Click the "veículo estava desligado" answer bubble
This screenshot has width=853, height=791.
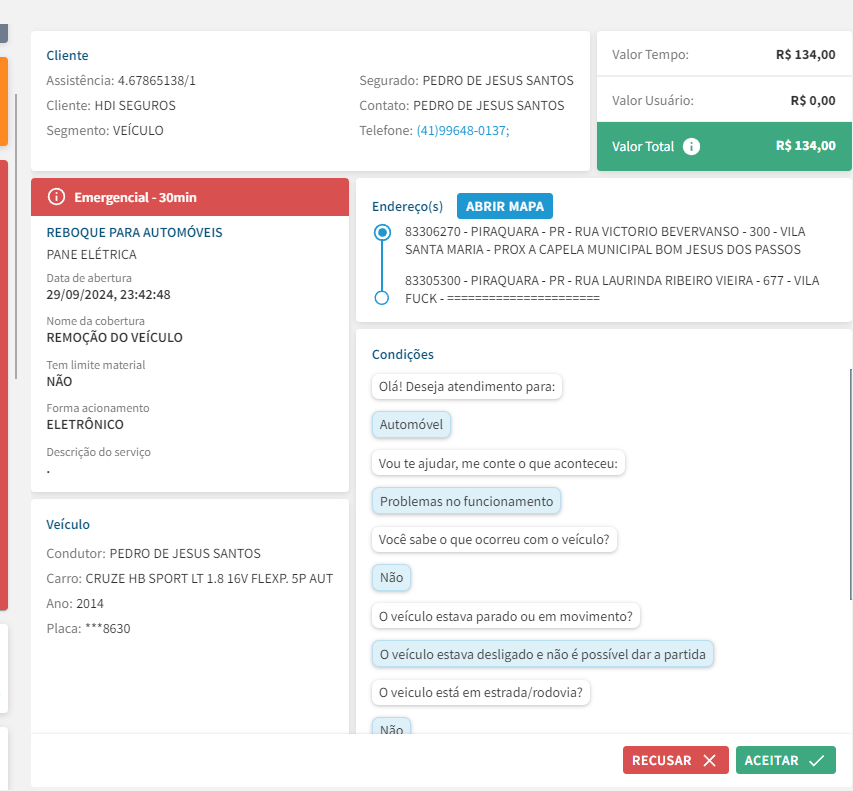tap(543, 655)
